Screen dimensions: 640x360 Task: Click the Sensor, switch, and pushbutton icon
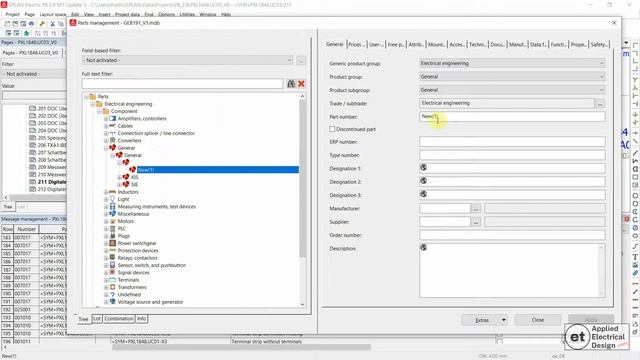pyautogui.click(x=113, y=265)
